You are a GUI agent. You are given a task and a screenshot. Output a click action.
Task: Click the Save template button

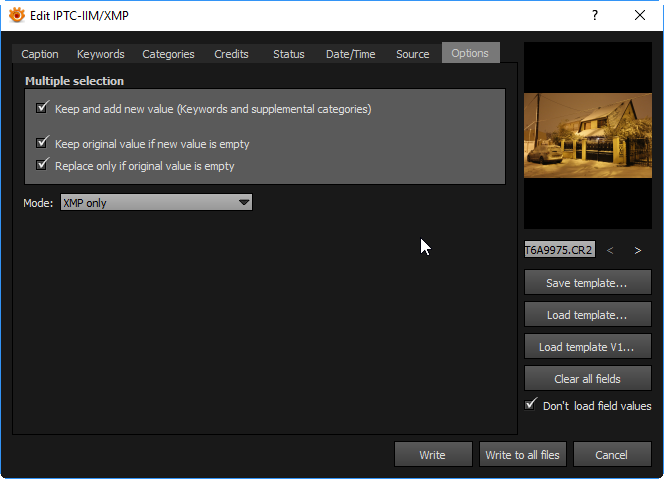[x=587, y=283]
